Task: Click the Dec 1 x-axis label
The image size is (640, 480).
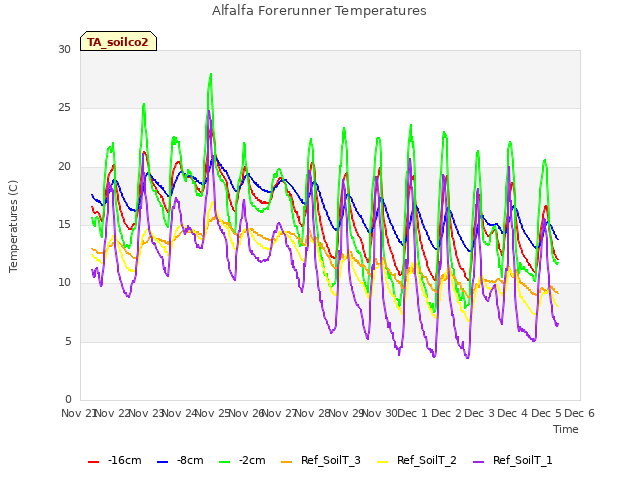Action: pyautogui.click(x=412, y=413)
